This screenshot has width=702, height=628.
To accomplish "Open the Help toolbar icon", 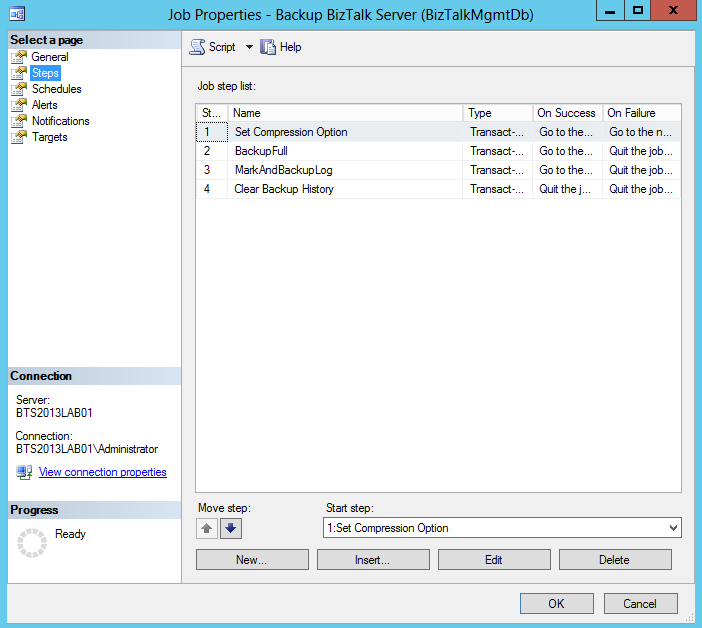I will point(268,47).
